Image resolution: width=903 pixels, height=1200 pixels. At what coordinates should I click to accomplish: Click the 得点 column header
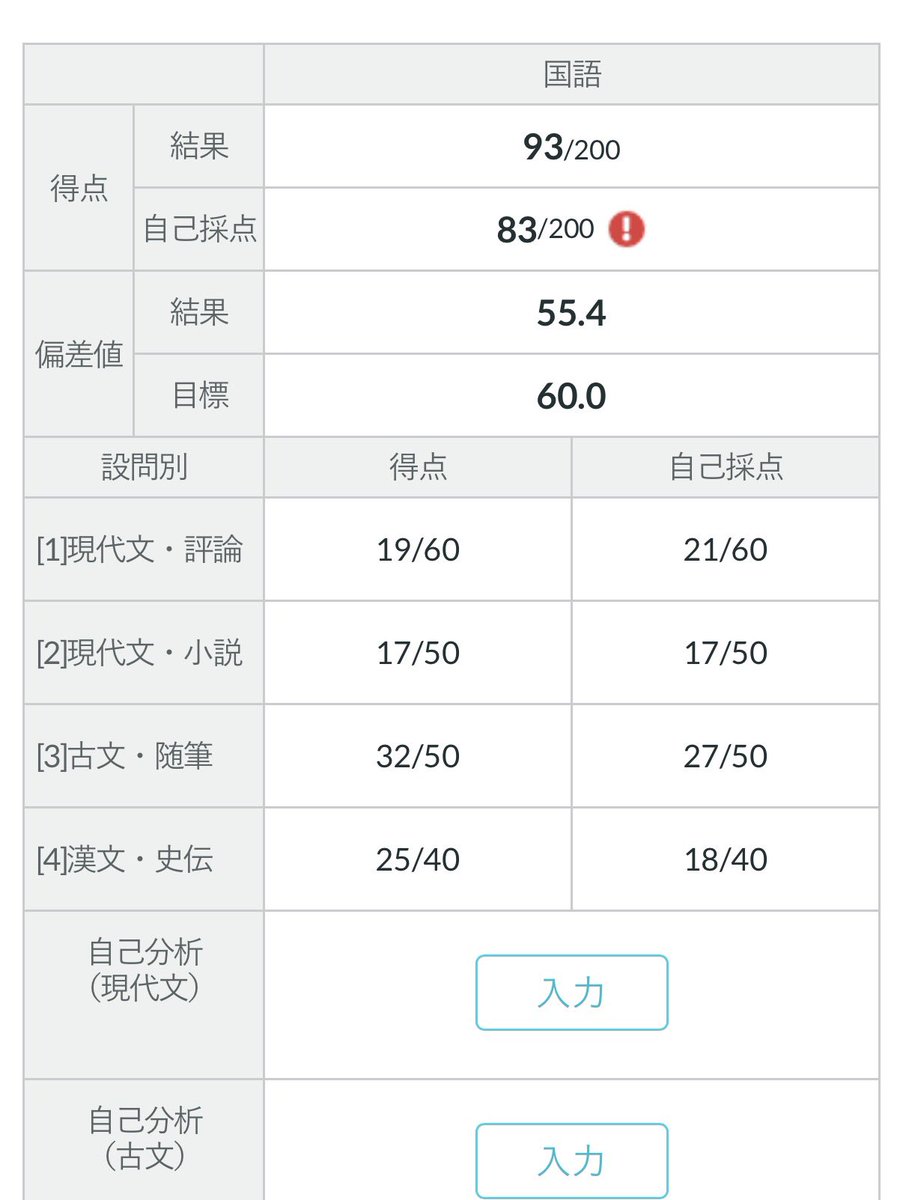[418, 467]
